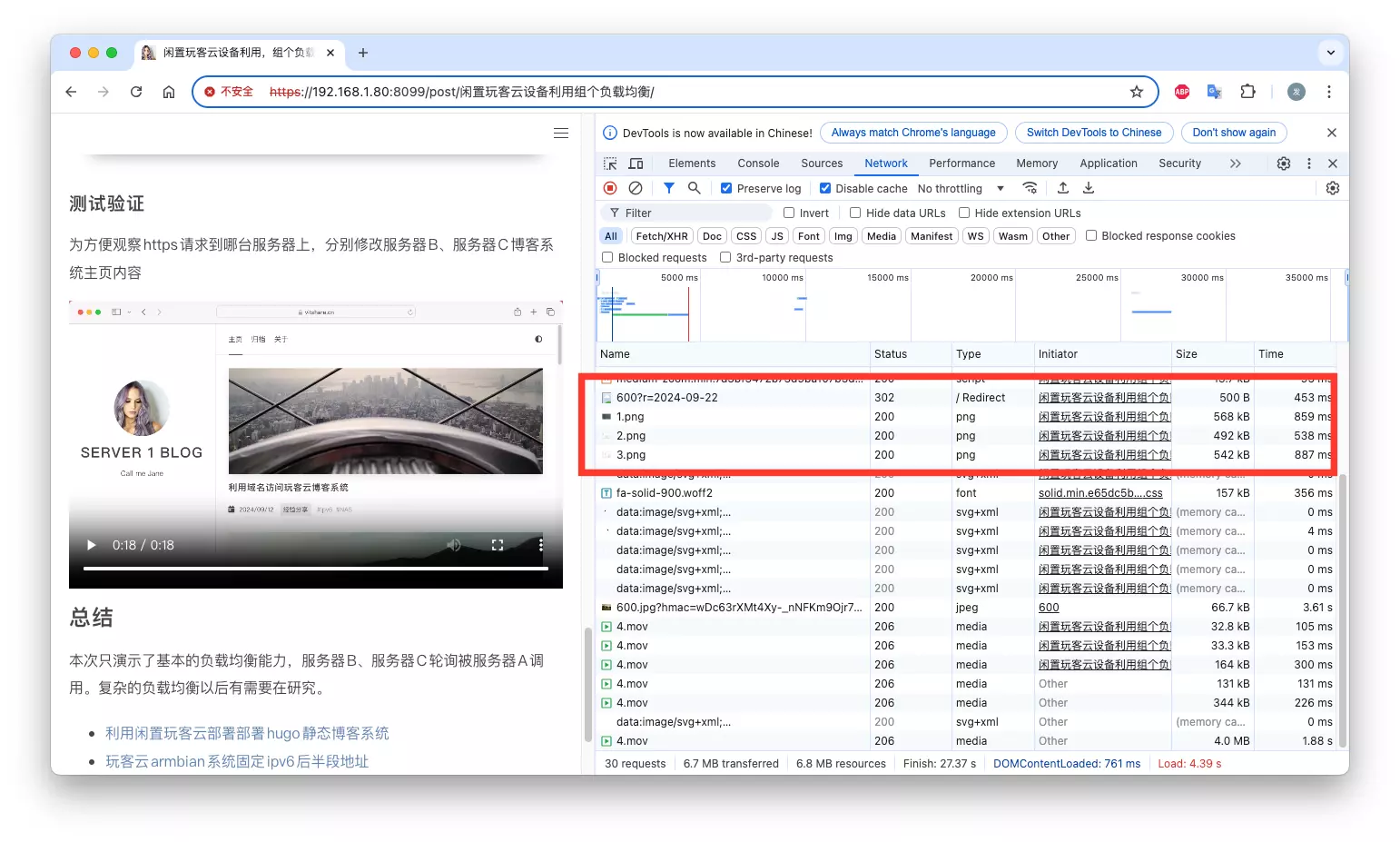Click the network Filter input field
1400x842 pixels.
point(686,213)
